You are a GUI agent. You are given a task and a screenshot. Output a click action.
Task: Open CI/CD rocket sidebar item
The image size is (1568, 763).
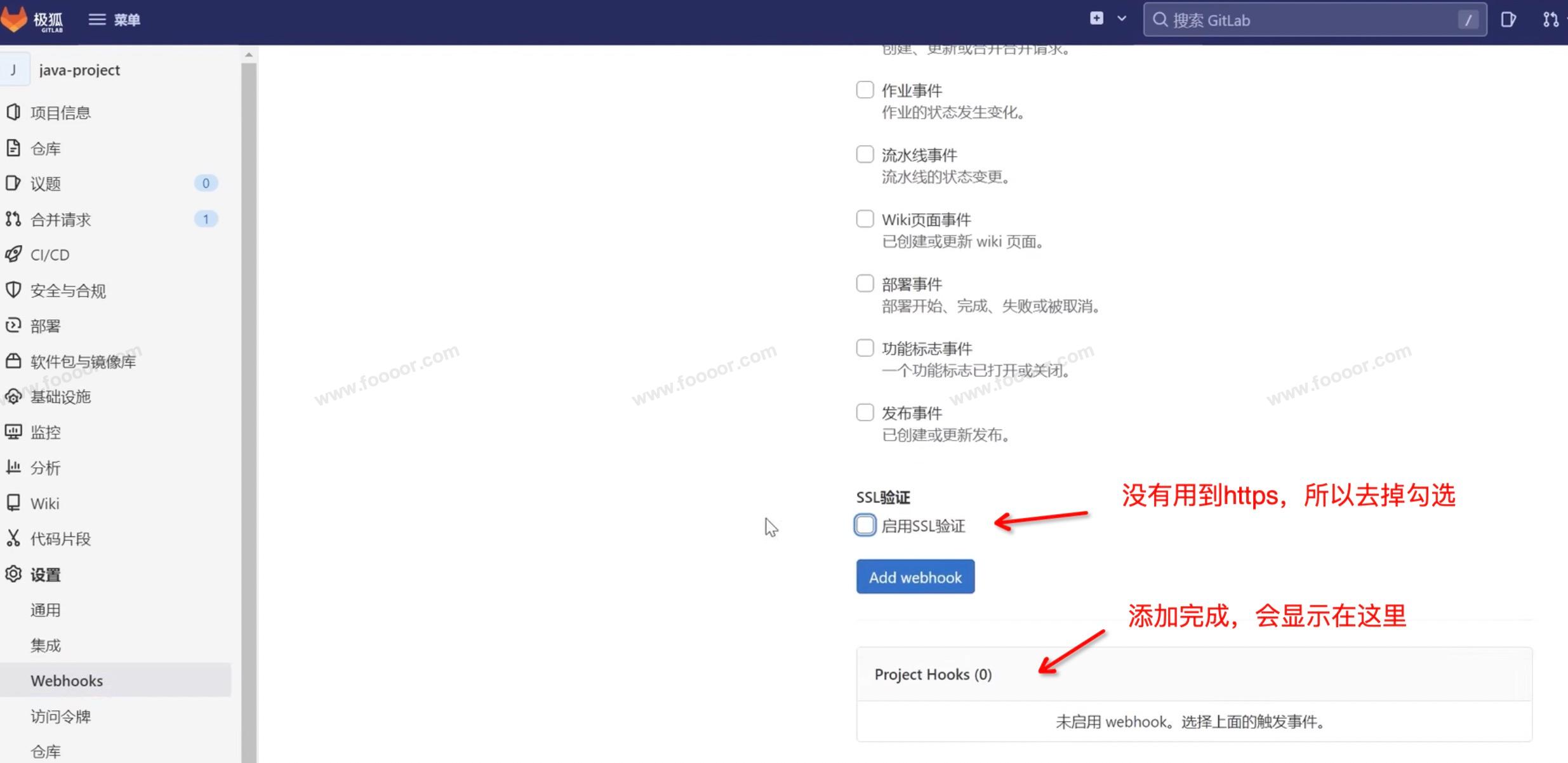coord(50,255)
